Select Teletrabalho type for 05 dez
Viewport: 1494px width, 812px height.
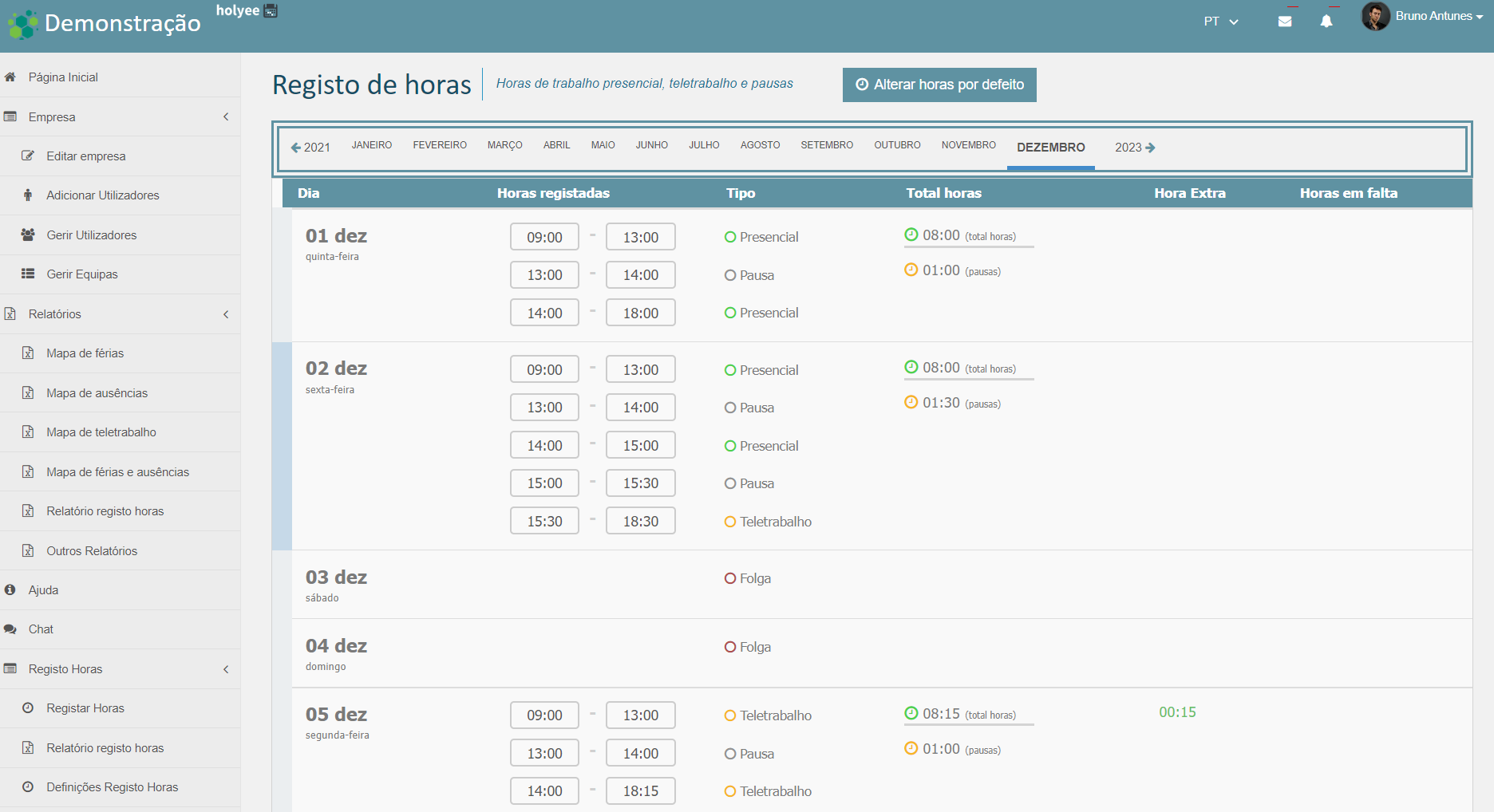(x=729, y=715)
